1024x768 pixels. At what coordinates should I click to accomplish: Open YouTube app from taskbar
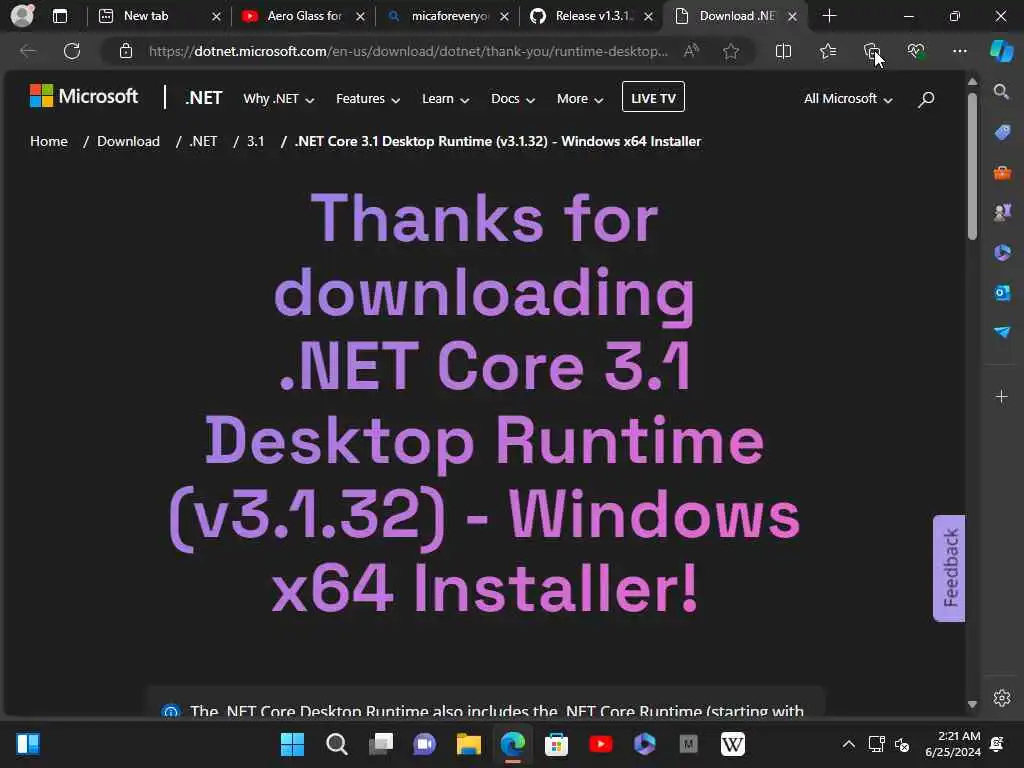coord(600,744)
